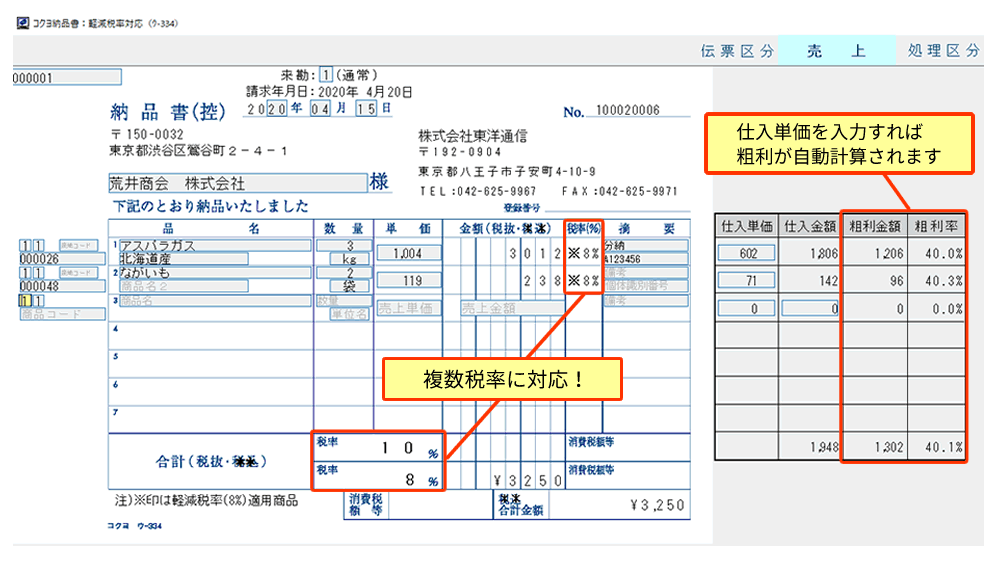
Task: Click the 未勘 field showing 1
Action: point(326,75)
